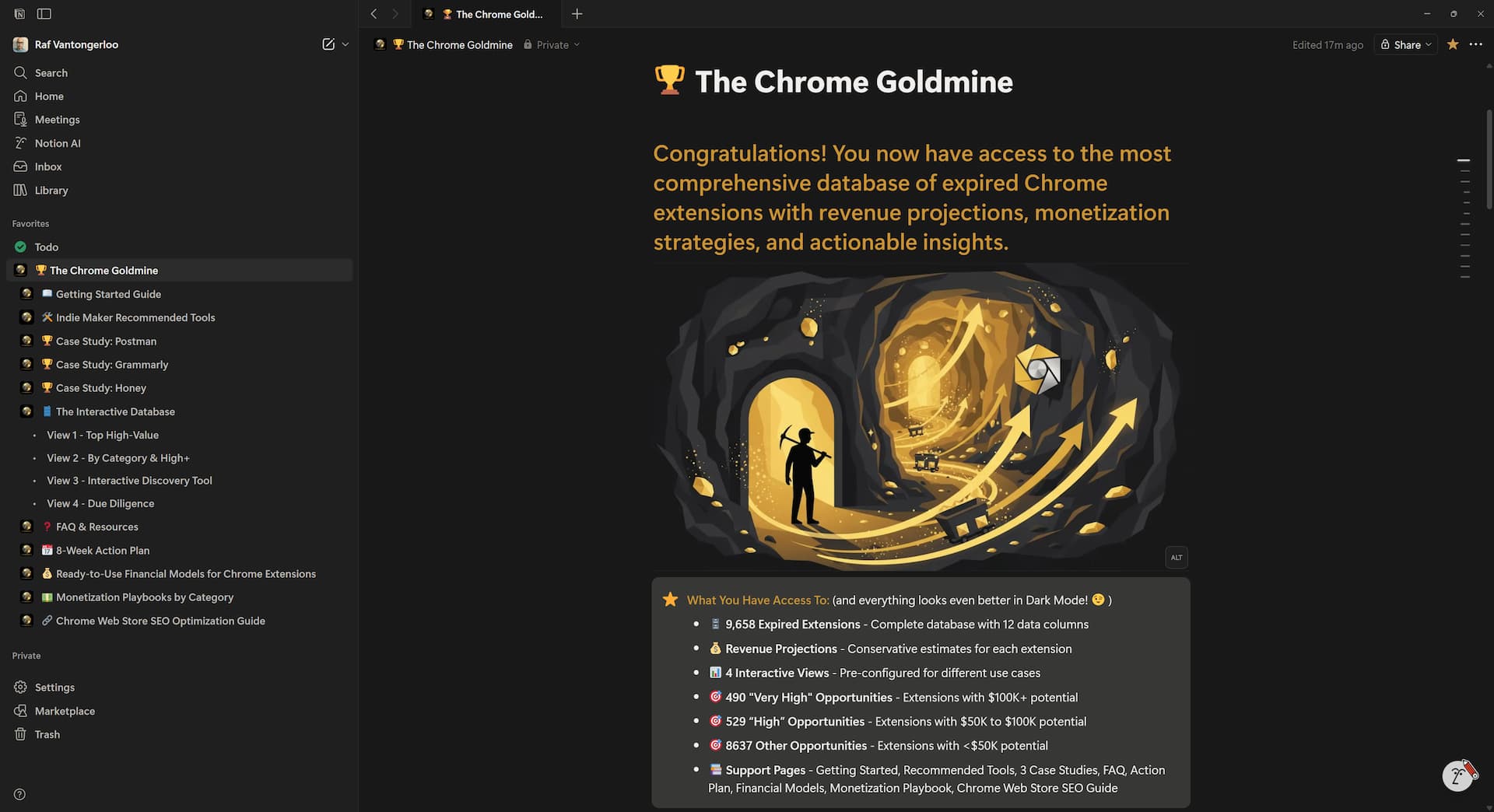Select View 3 - Interactive Discovery Tool

point(129,480)
